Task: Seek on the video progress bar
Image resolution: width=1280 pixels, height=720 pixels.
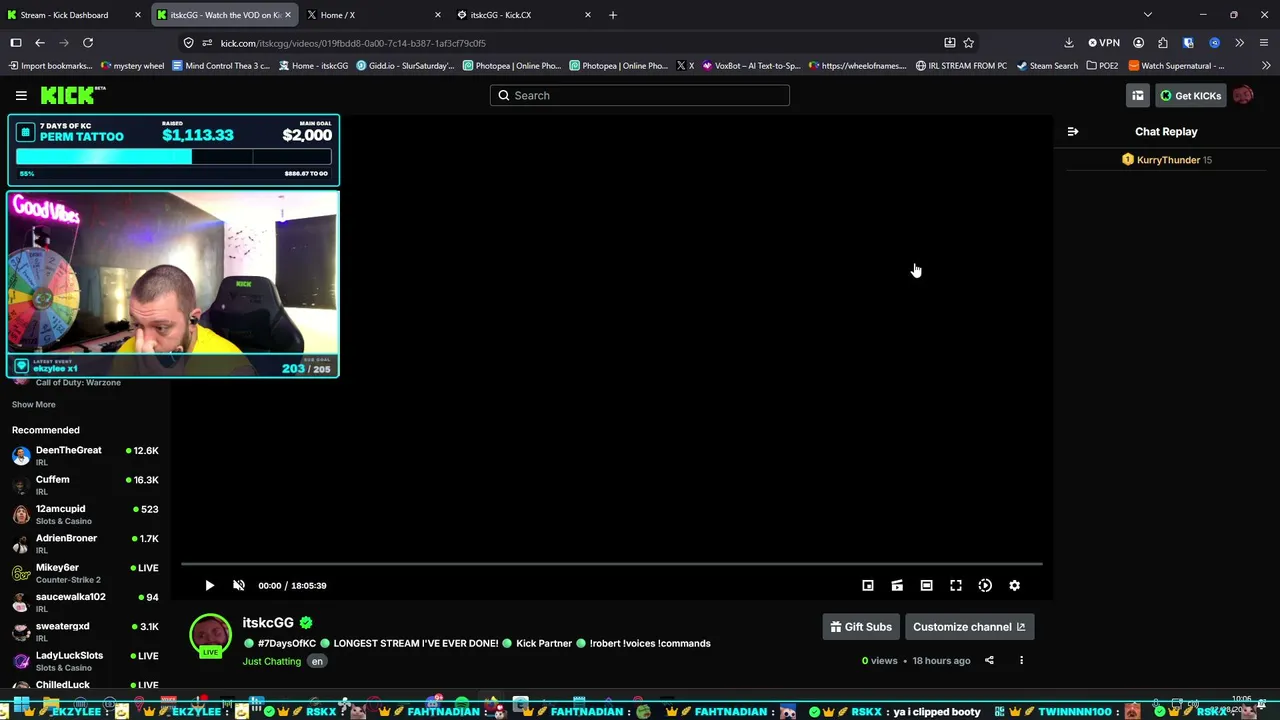Action: [x=611, y=565]
